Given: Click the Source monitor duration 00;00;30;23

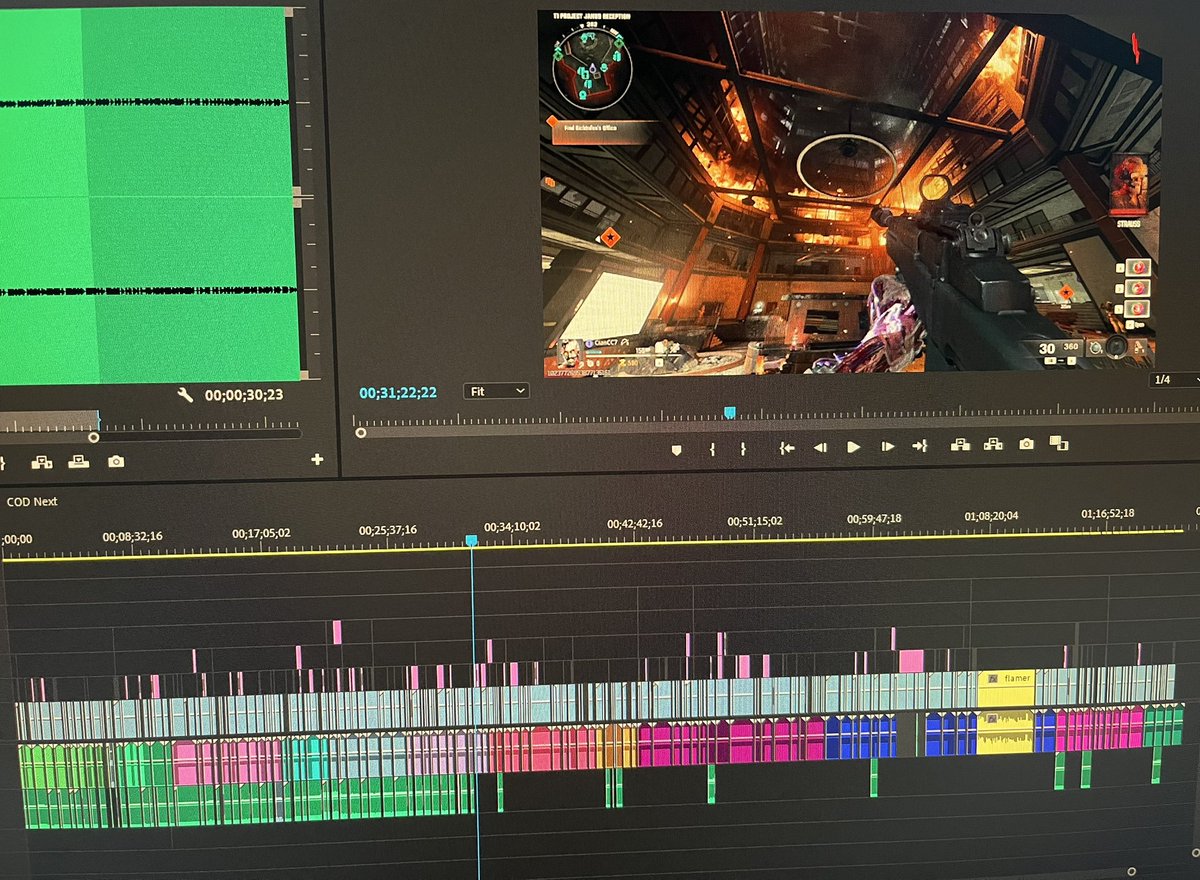Looking at the screenshot, I should click(244, 395).
